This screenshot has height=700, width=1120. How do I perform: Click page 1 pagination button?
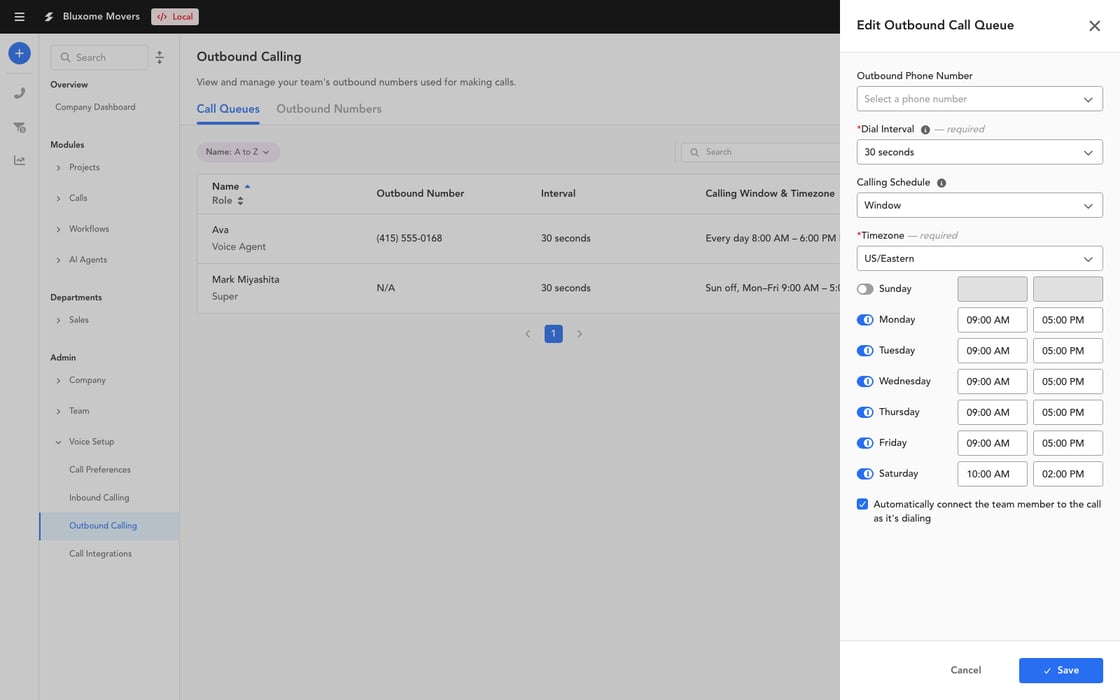554,334
